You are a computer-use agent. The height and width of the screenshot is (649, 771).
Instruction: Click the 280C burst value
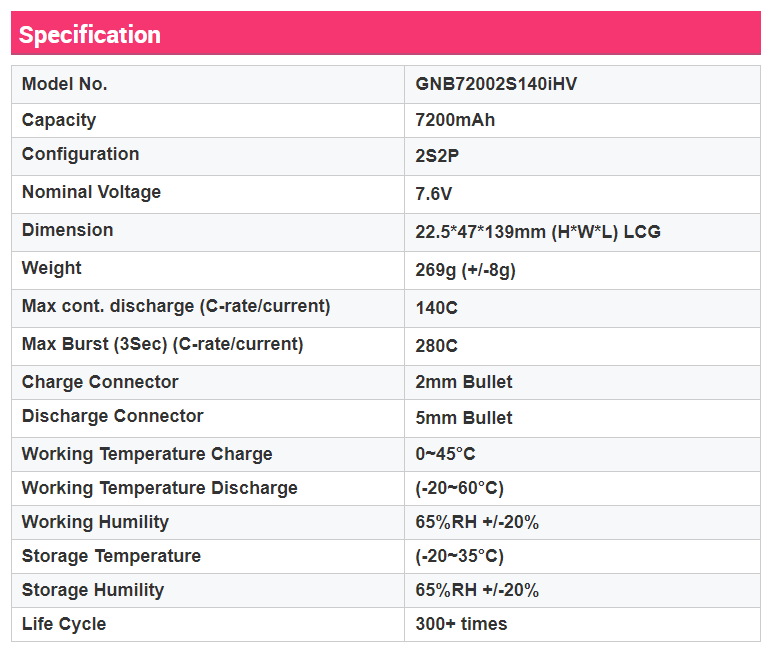click(x=436, y=346)
